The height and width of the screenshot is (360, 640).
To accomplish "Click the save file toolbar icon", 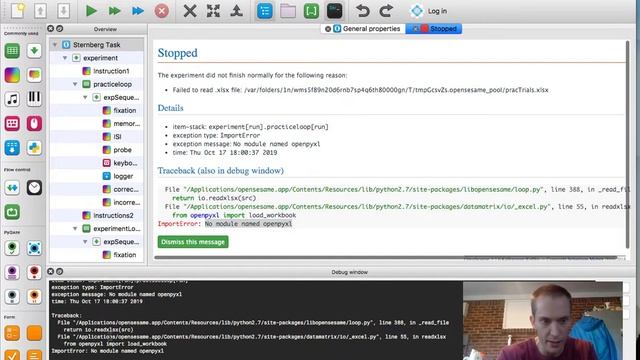I will (63, 11).
